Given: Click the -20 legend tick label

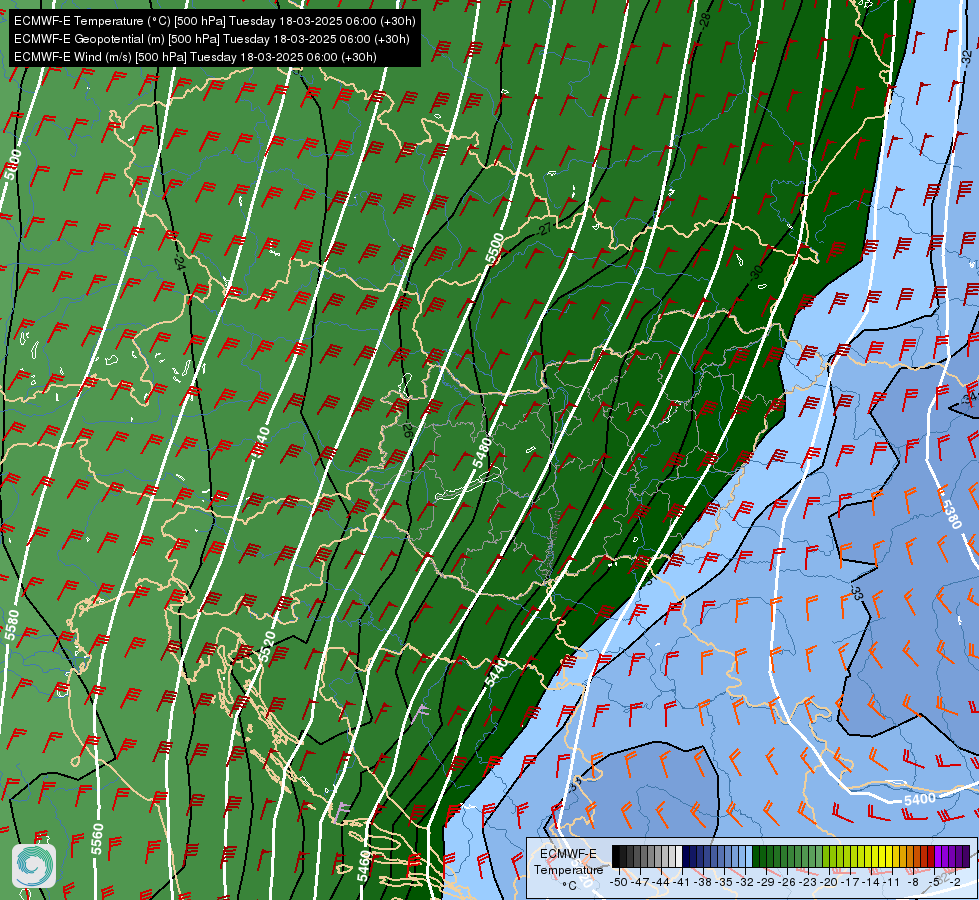Looking at the screenshot, I should pyautogui.click(x=829, y=882).
